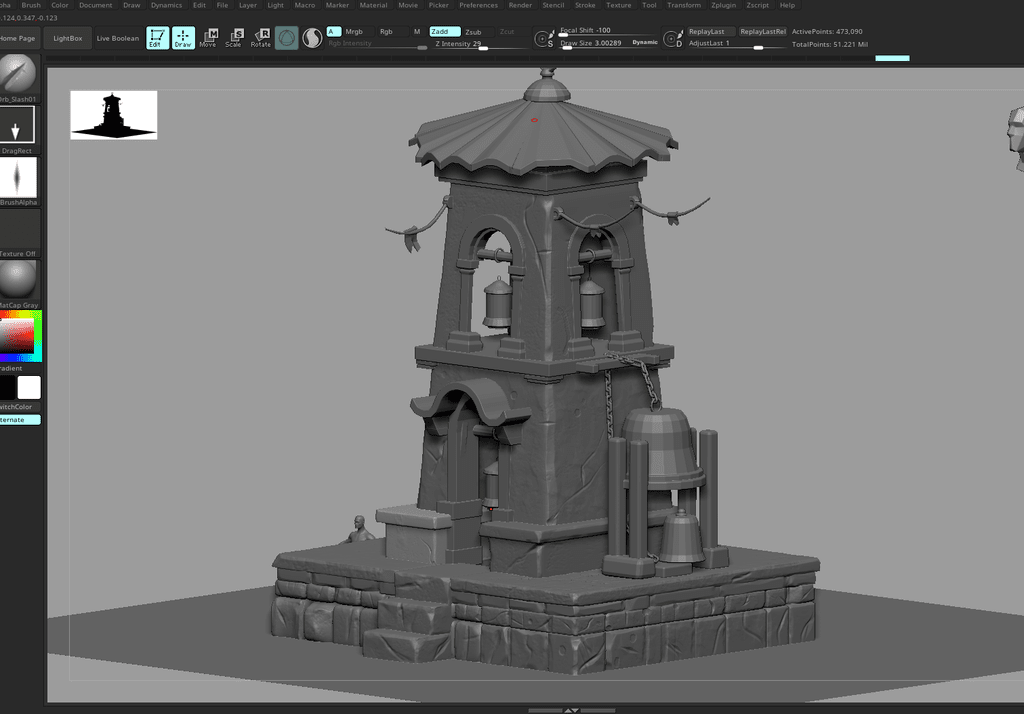Image resolution: width=1024 pixels, height=714 pixels.
Task: Click the Gizmo 3D icon
Action: (x=287, y=38)
